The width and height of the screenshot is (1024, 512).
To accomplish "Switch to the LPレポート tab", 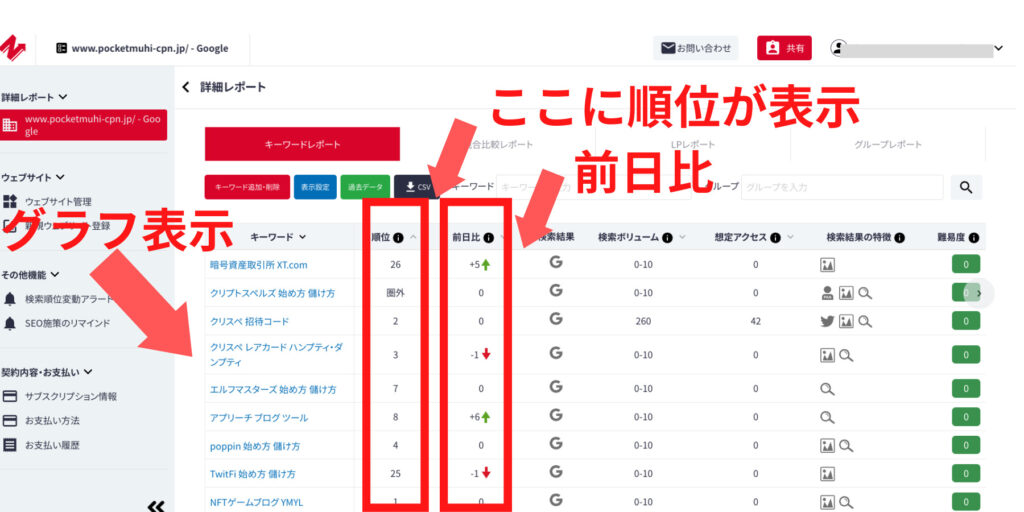I will [x=693, y=144].
